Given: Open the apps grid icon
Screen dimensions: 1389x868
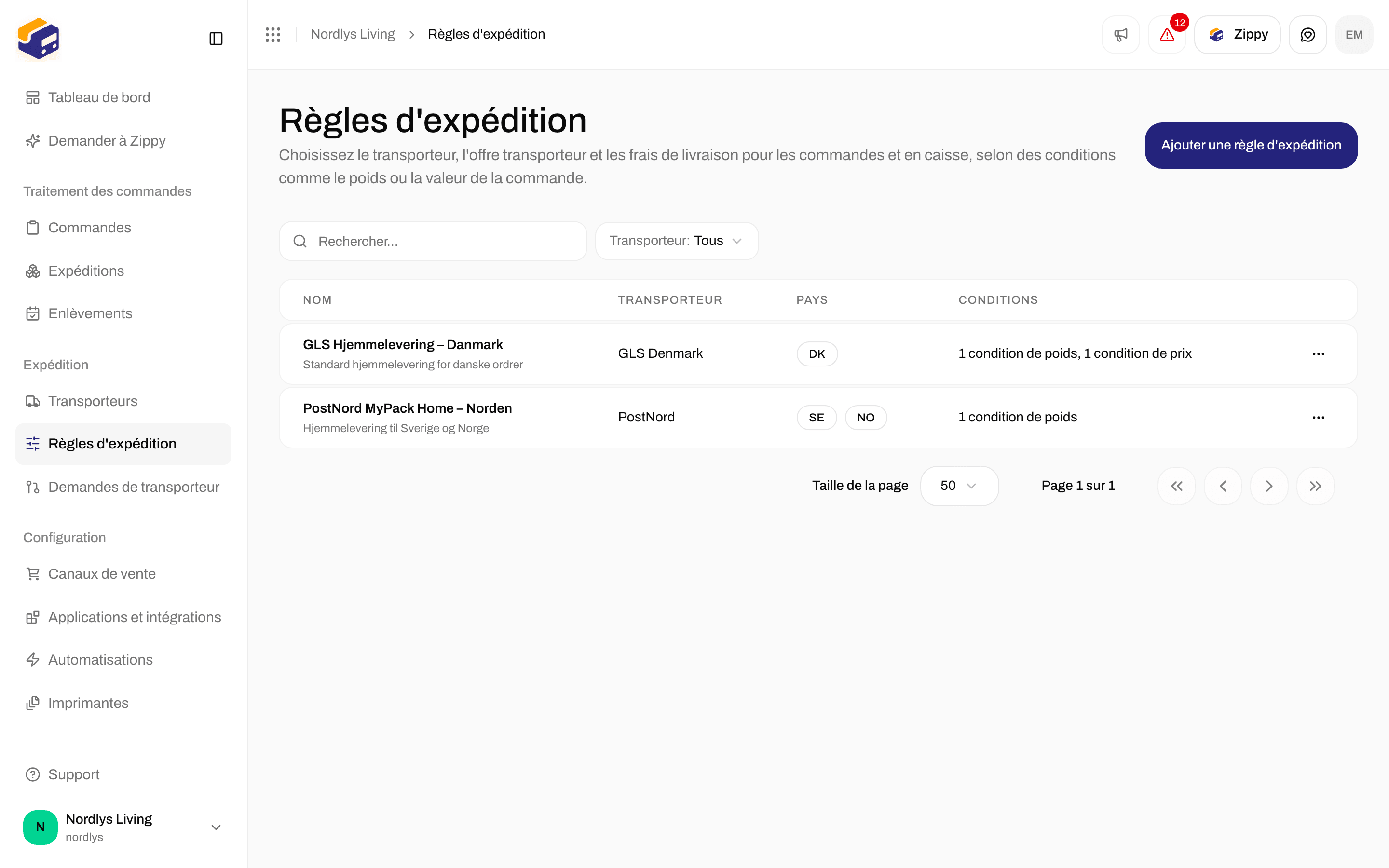Looking at the screenshot, I should coord(272,34).
